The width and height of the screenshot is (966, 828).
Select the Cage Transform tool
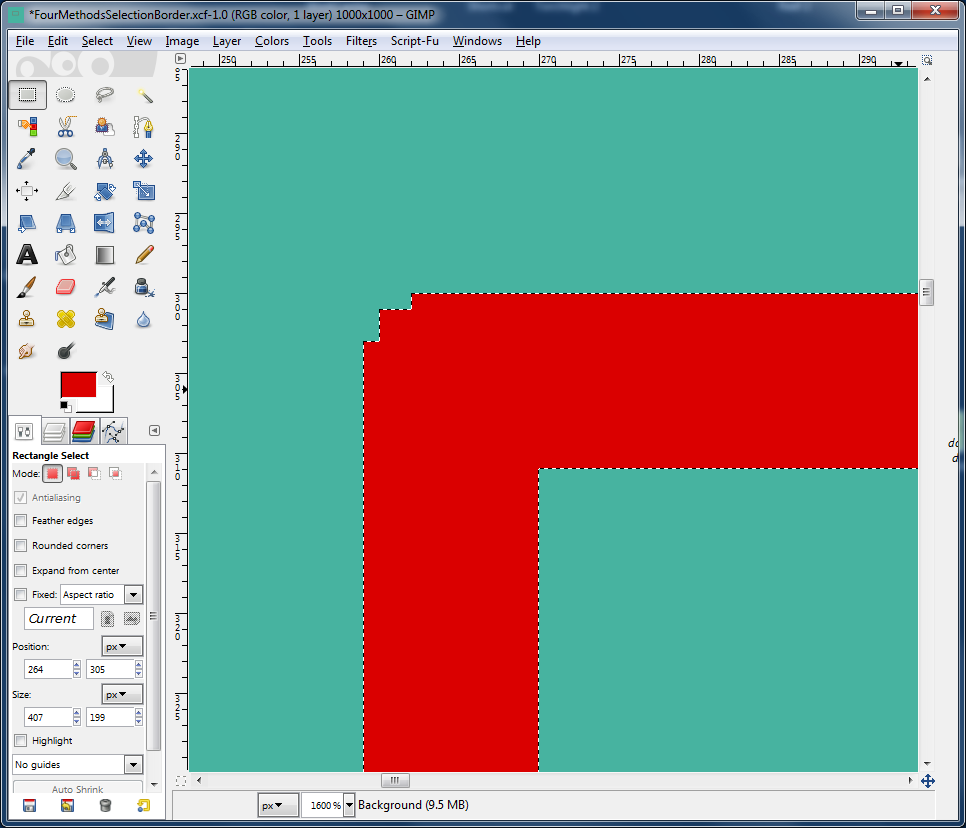(x=144, y=223)
